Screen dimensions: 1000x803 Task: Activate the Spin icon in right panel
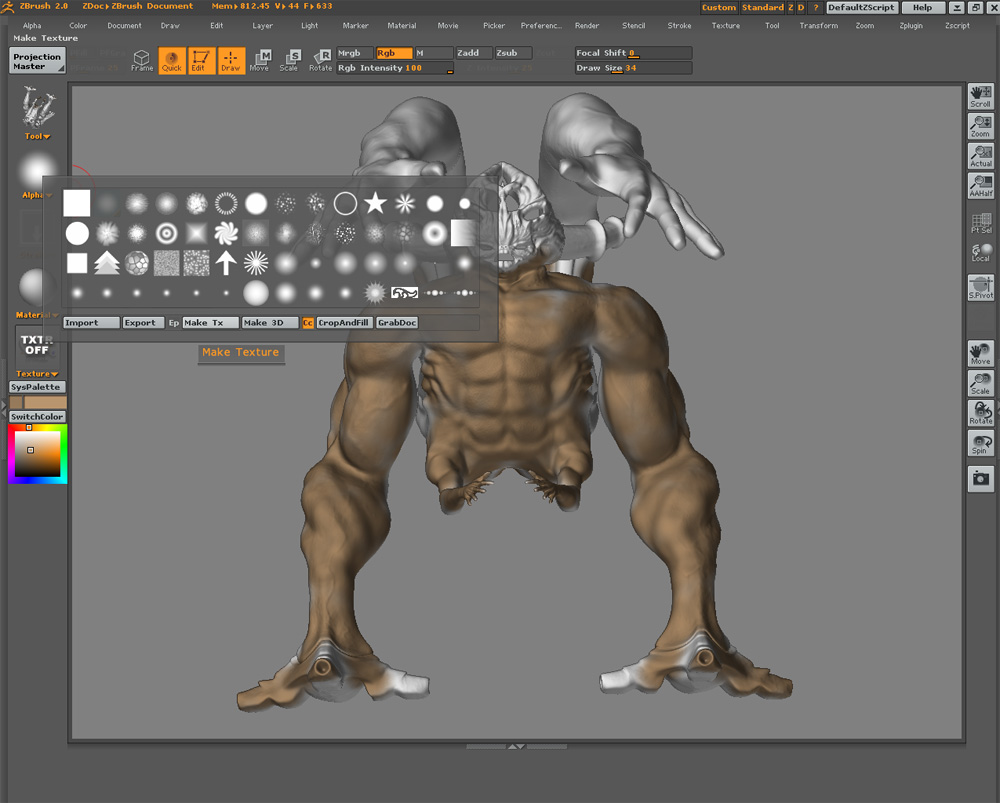pos(980,445)
